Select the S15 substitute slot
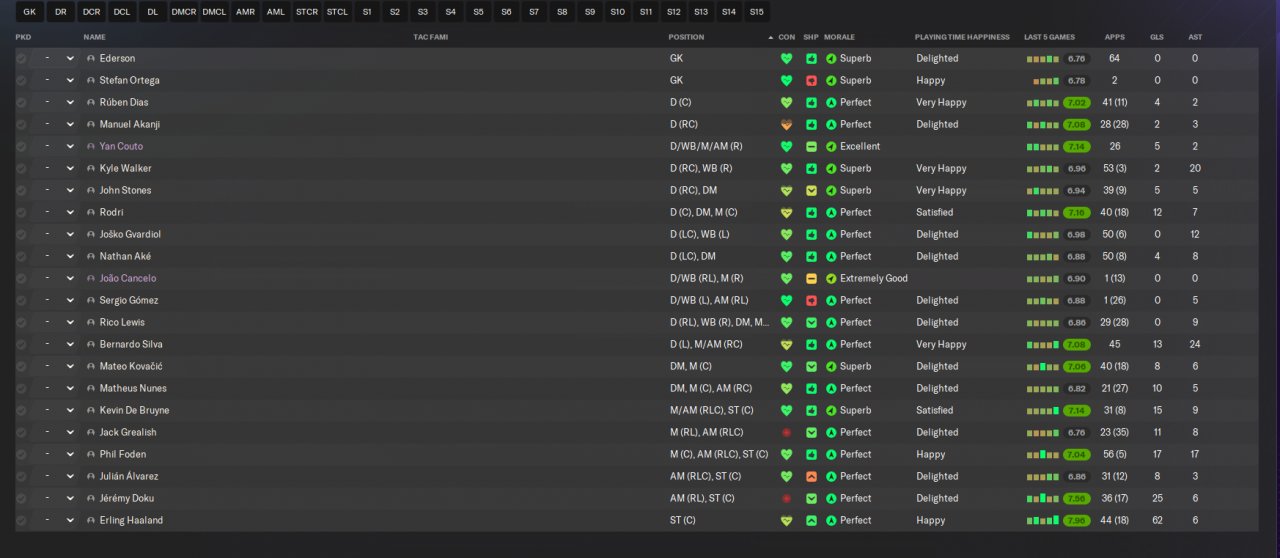 click(x=756, y=12)
